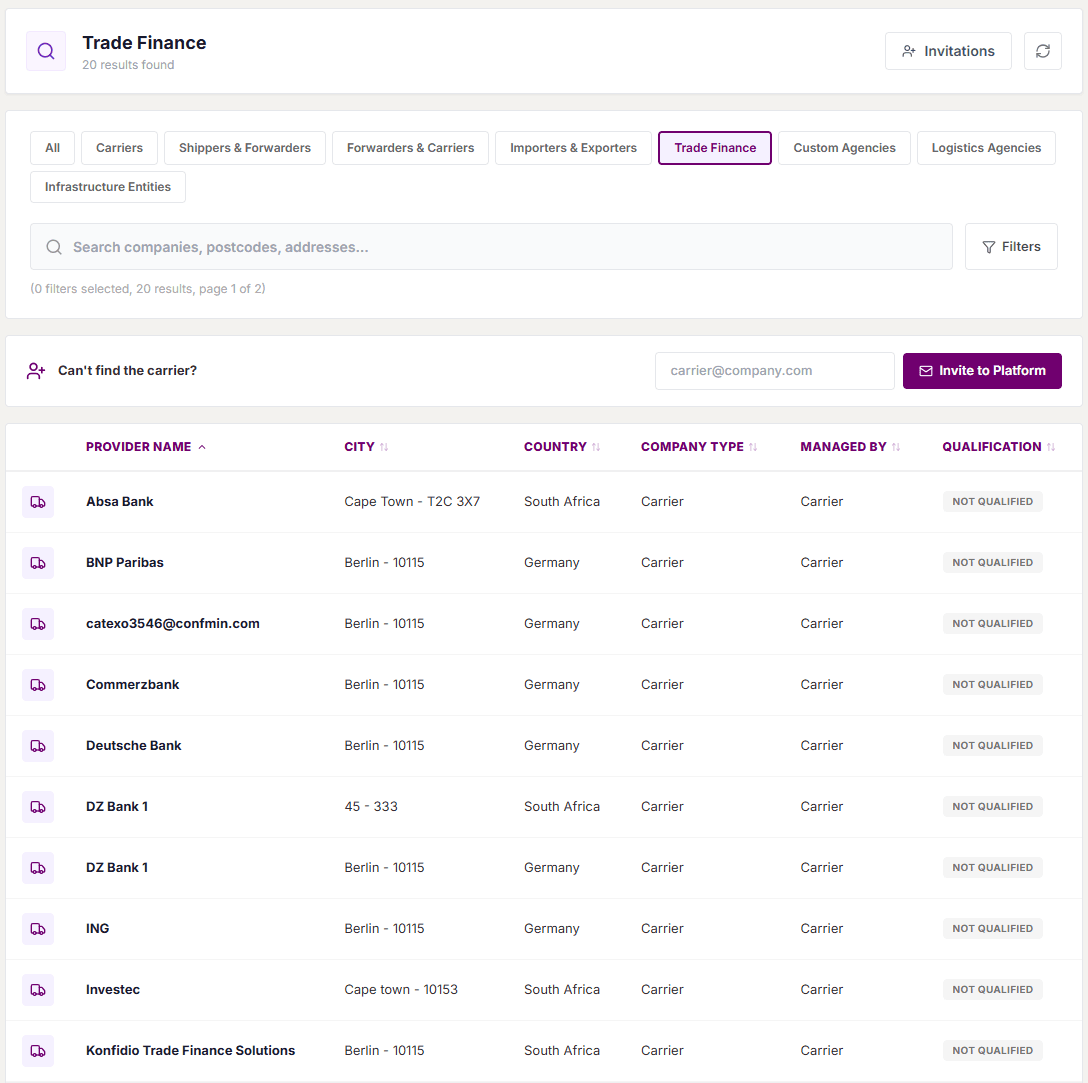Click the refresh icon button
This screenshot has width=1088, height=1083.
tap(1042, 51)
